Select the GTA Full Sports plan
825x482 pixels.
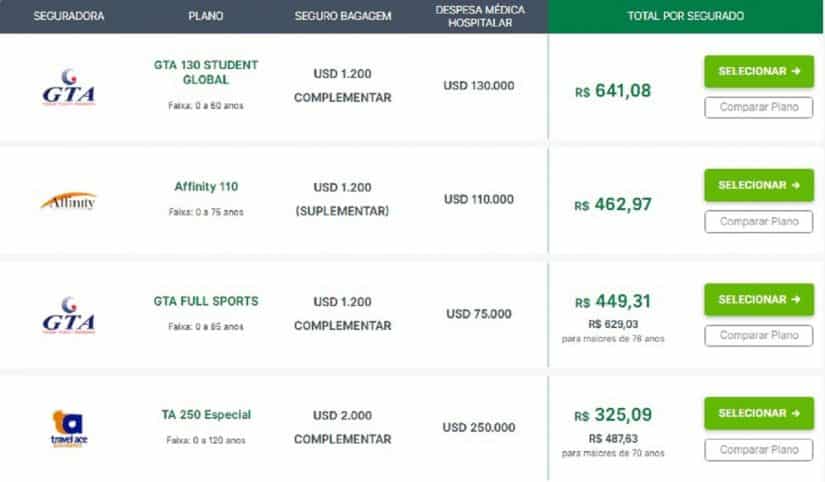[759, 299]
